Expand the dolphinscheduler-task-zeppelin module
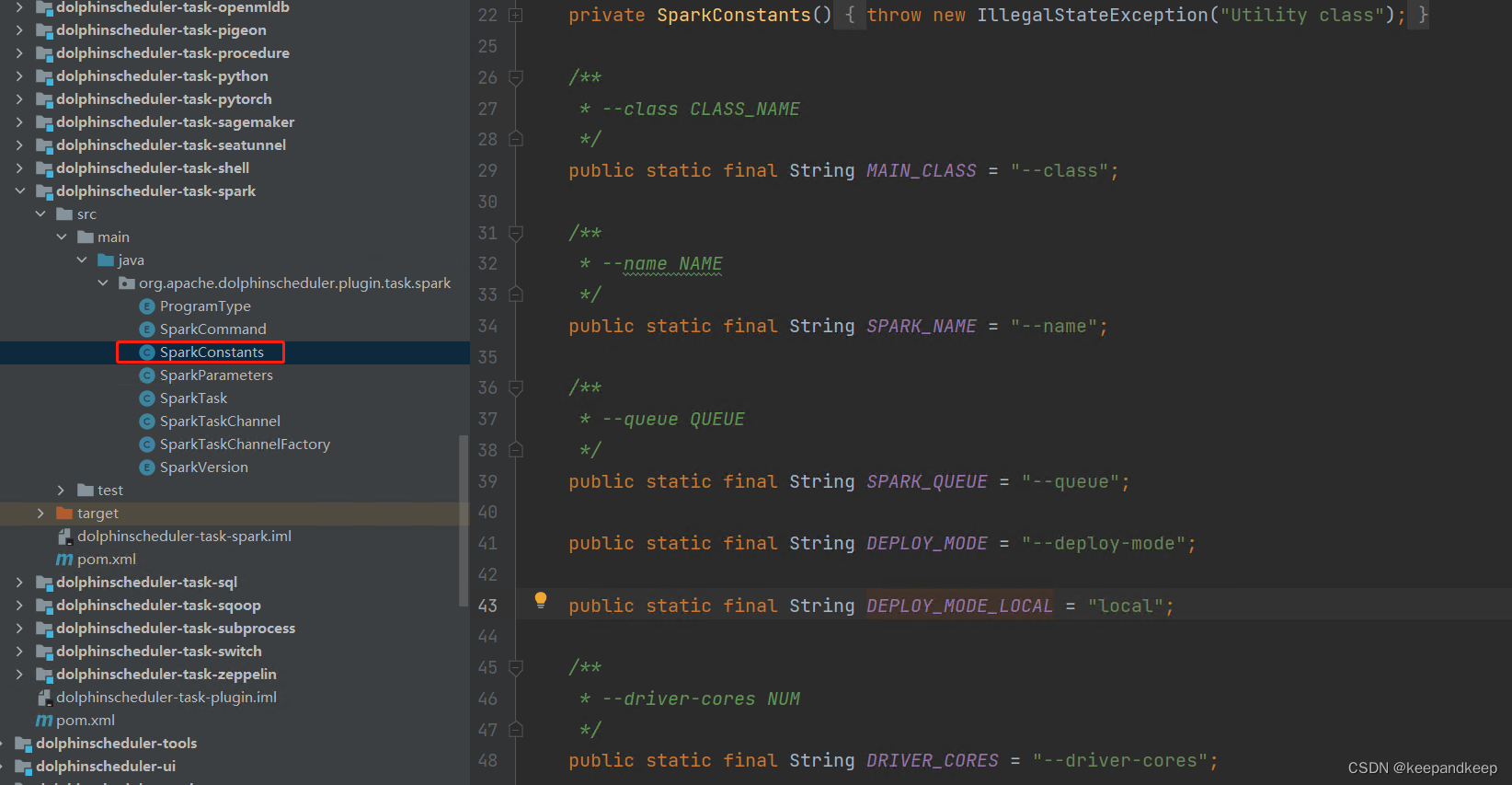The height and width of the screenshot is (785, 1512). (20, 675)
